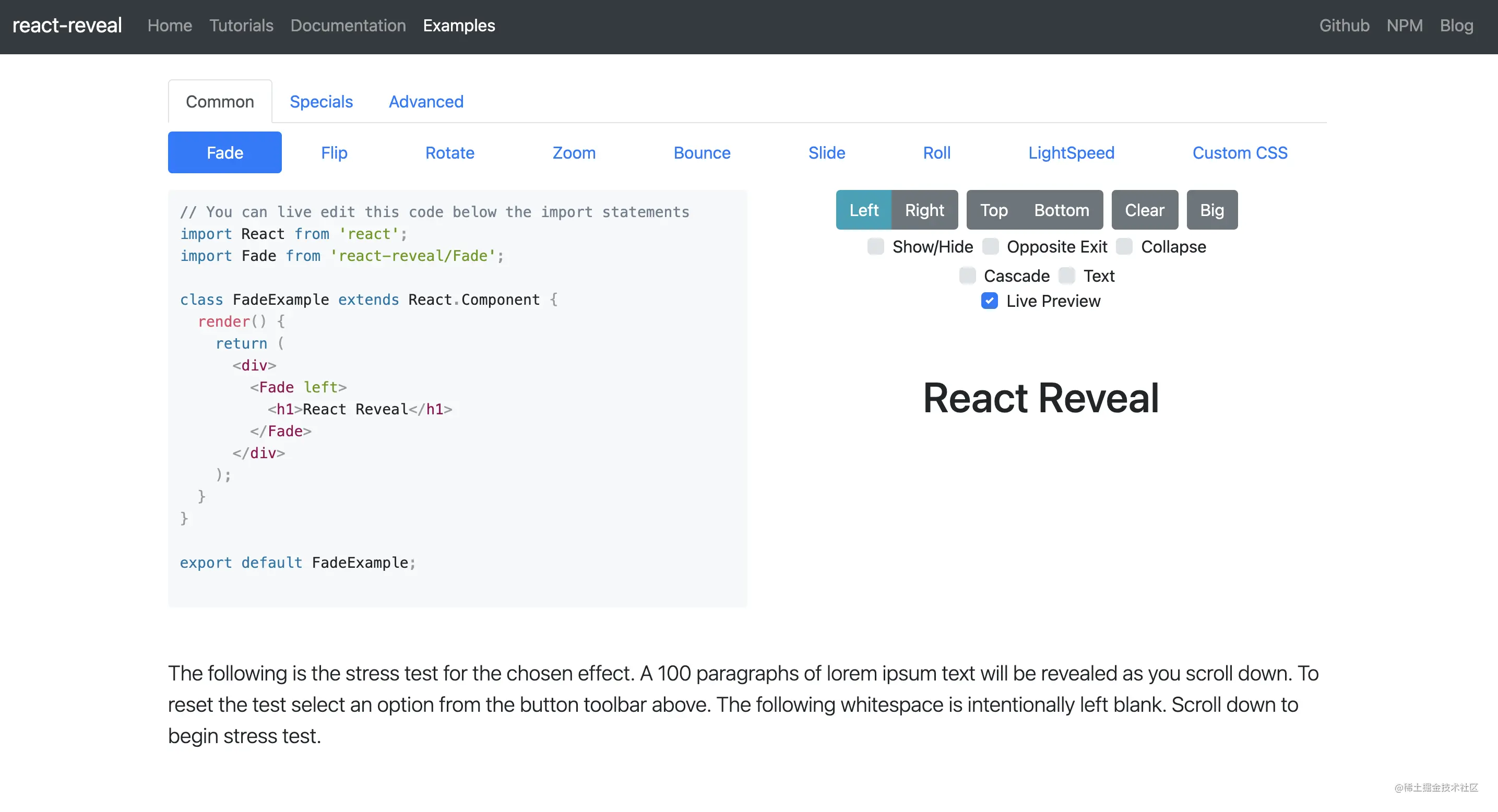The width and height of the screenshot is (1498, 812).
Task: Enable the Opposite Exit toggle
Action: tap(993, 246)
